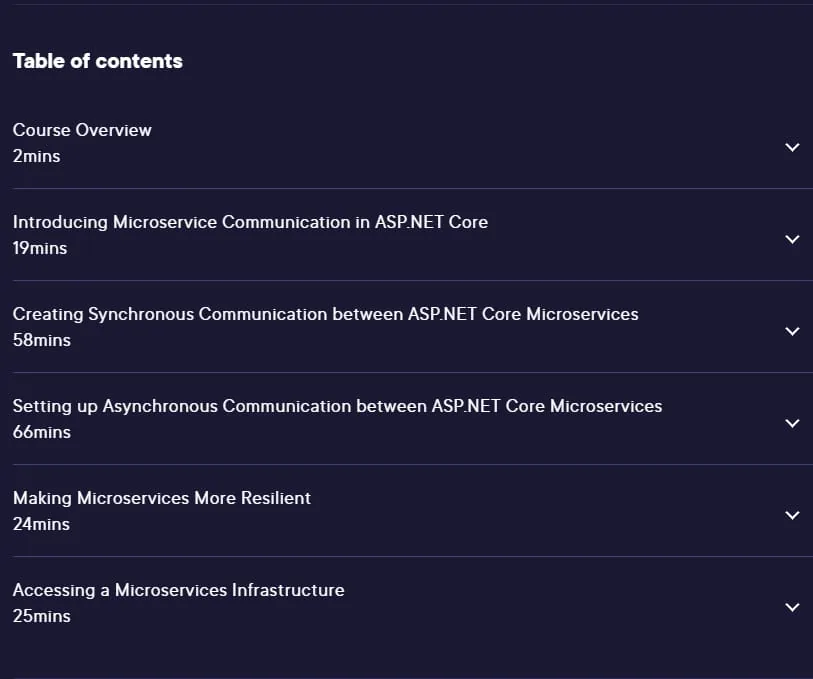Expand chevron for Setting up Asynchronous Communication
Viewport: 813px width, 679px height.
pos(792,423)
